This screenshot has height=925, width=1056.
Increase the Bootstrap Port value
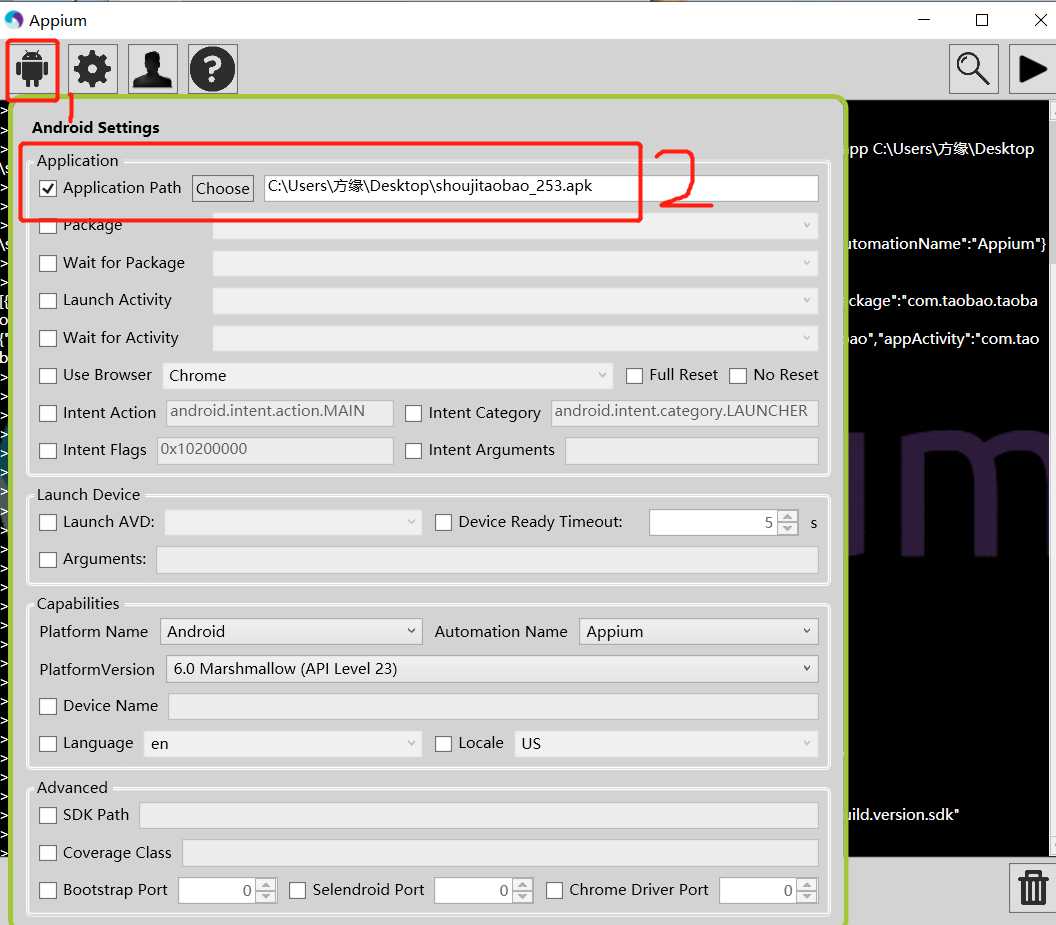point(266,884)
